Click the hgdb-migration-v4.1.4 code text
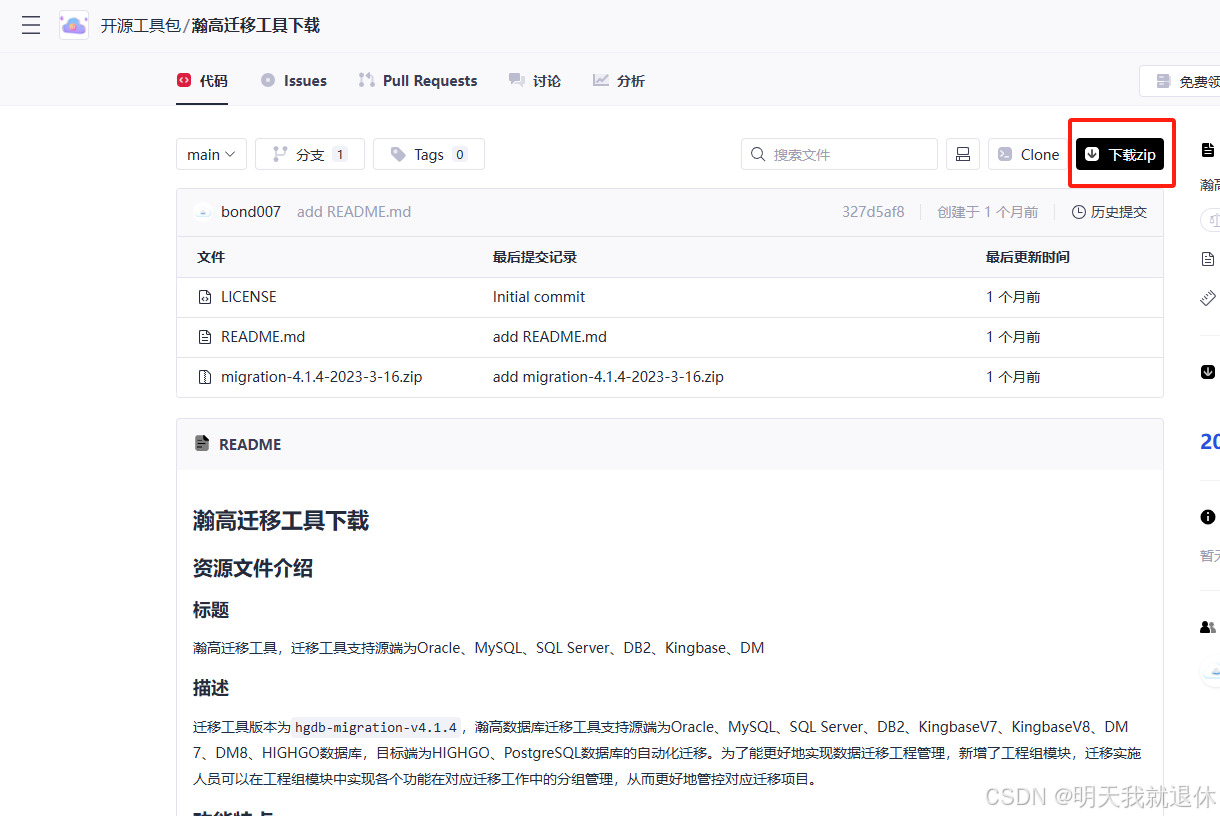Viewport: 1220px width, 816px height. coord(376,727)
